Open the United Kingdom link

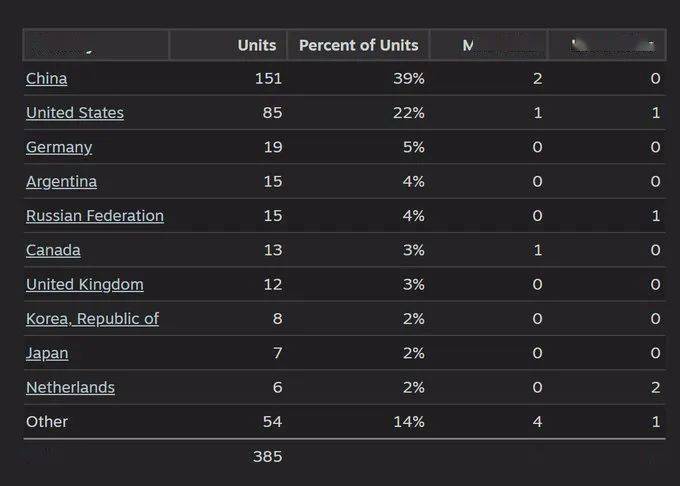85,284
